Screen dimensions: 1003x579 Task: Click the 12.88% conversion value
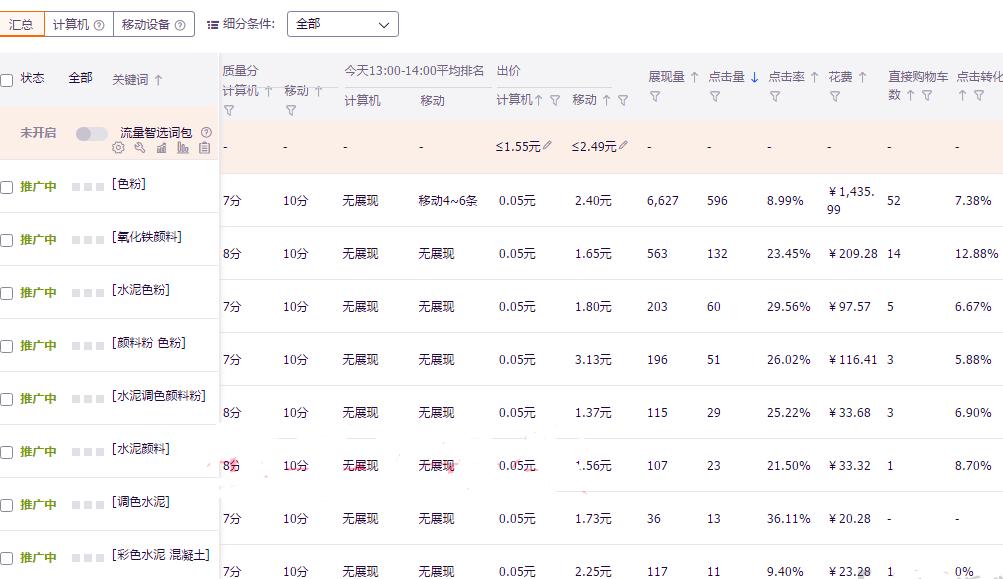click(976, 254)
